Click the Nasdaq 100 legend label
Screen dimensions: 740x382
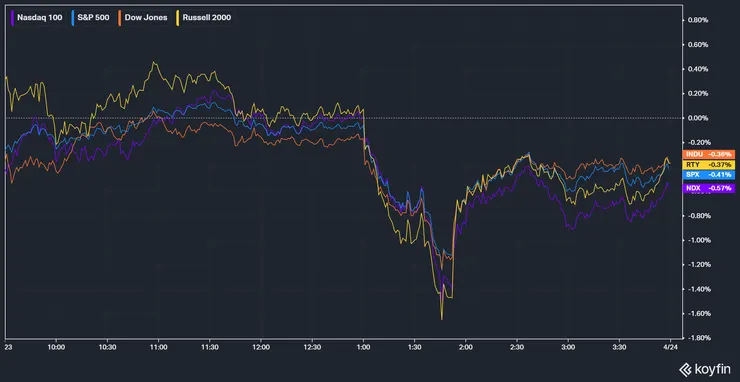click(40, 18)
